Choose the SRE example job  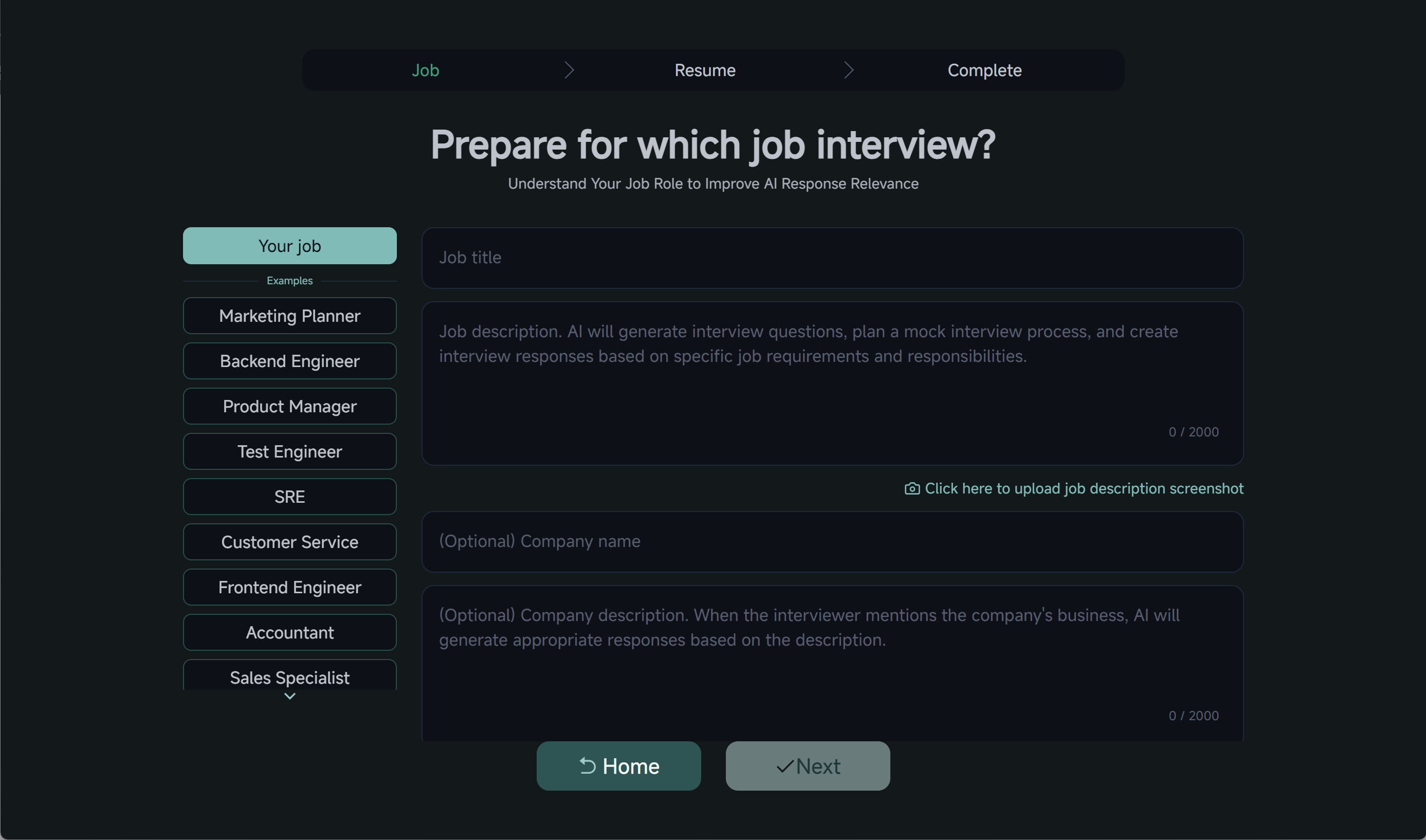point(290,497)
